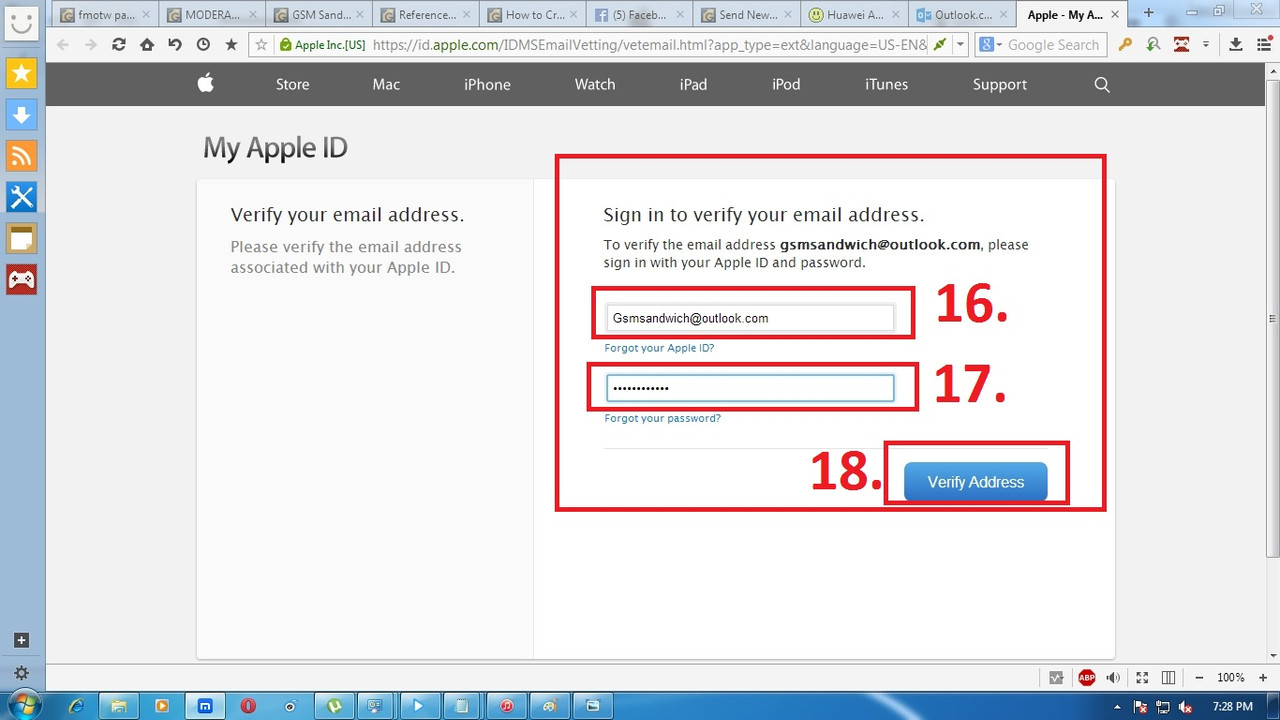Toggle full screen mode in status bar
The width and height of the screenshot is (1280, 720).
coord(1142,678)
